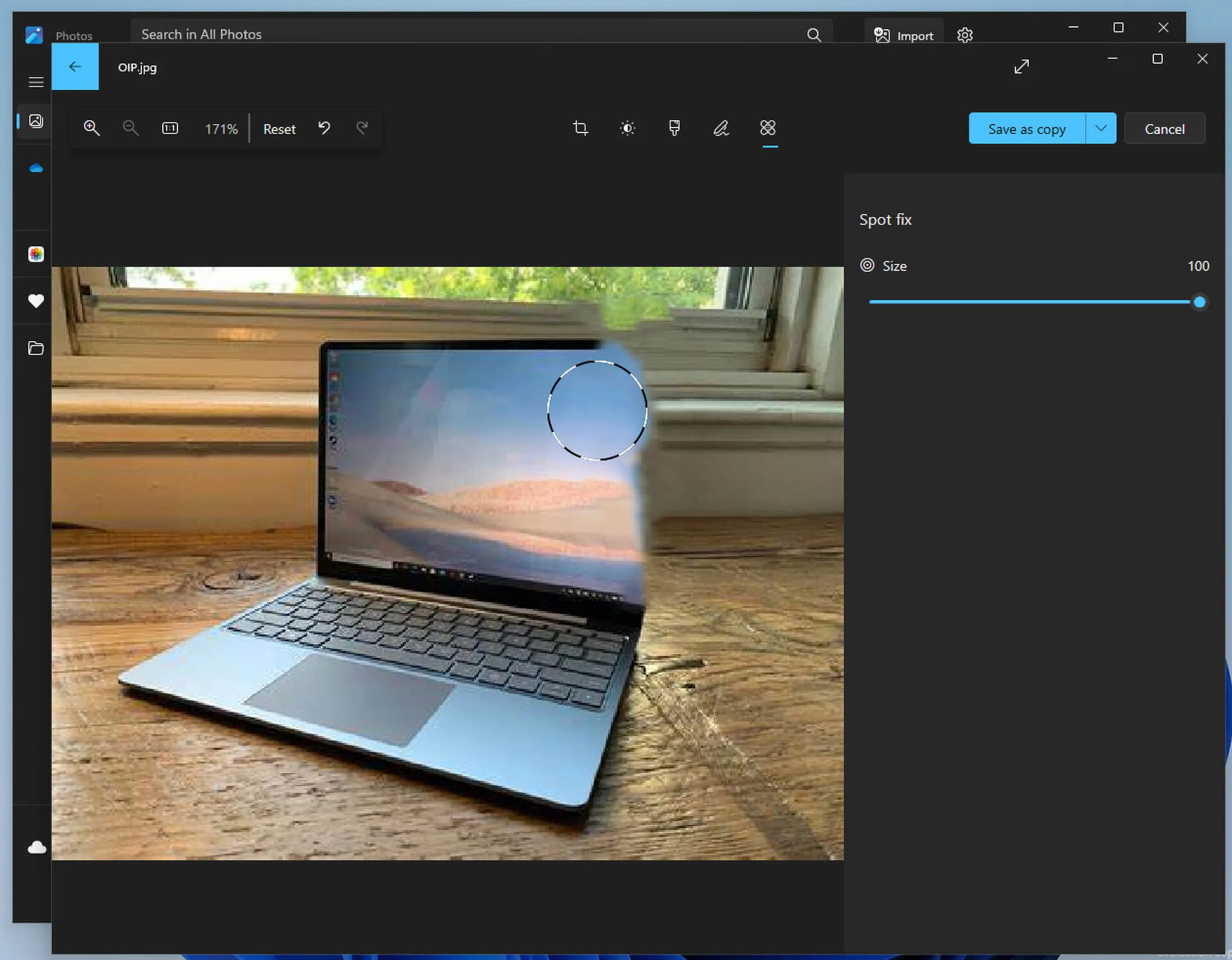Click the Size radio button for Spot fix
This screenshot has height=960, width=1232.
[866, 265]
